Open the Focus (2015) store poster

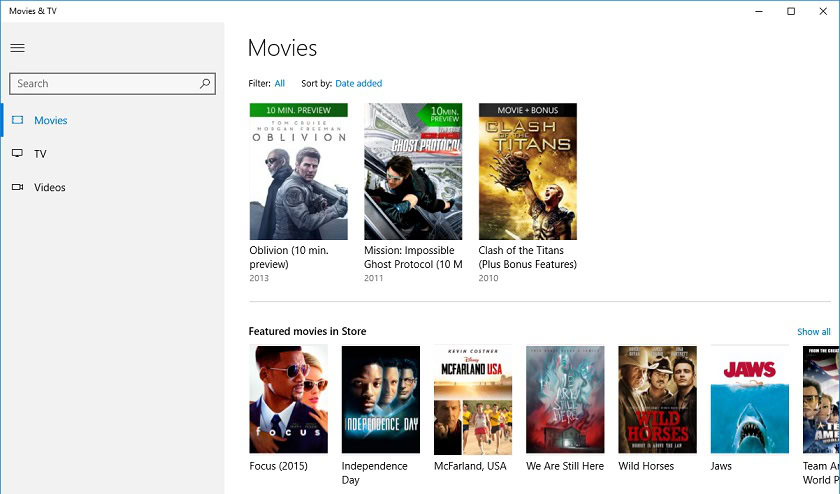click(288, 399)
